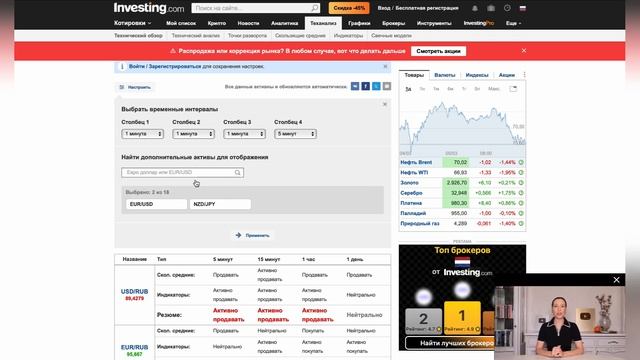Open the Столбец 1 interval dropdown

coord(142,134)
